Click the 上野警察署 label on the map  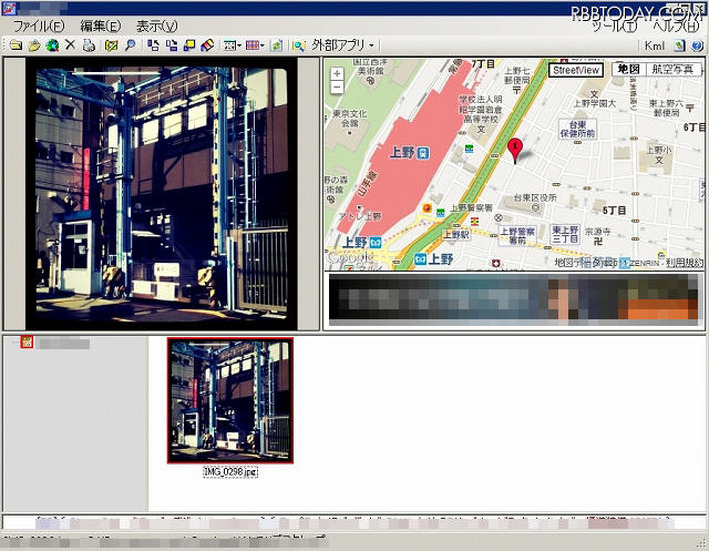tap(471, 208)
